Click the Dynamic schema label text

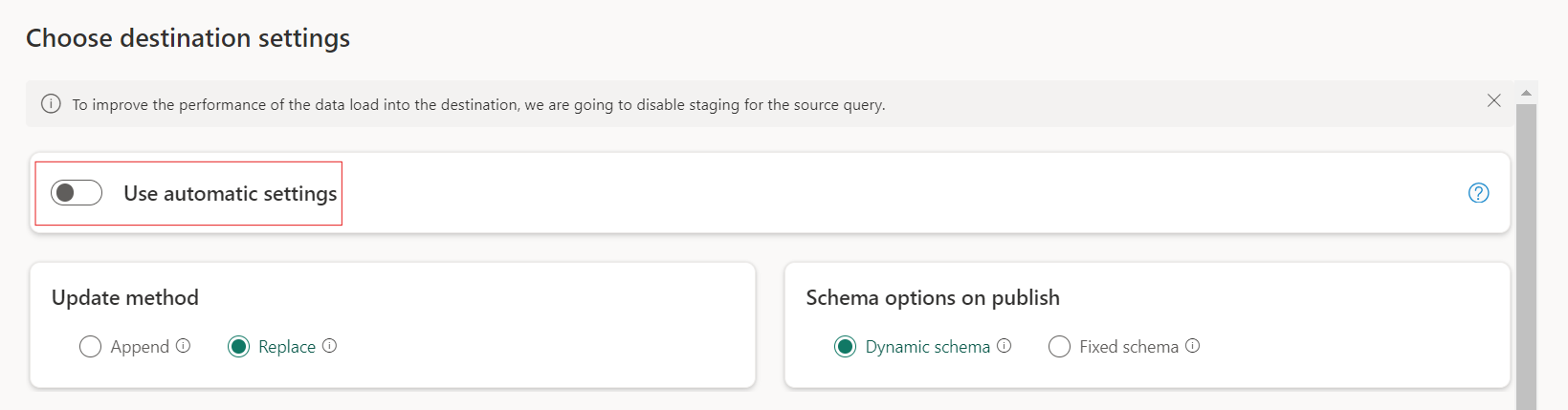[x=928, y=347]
